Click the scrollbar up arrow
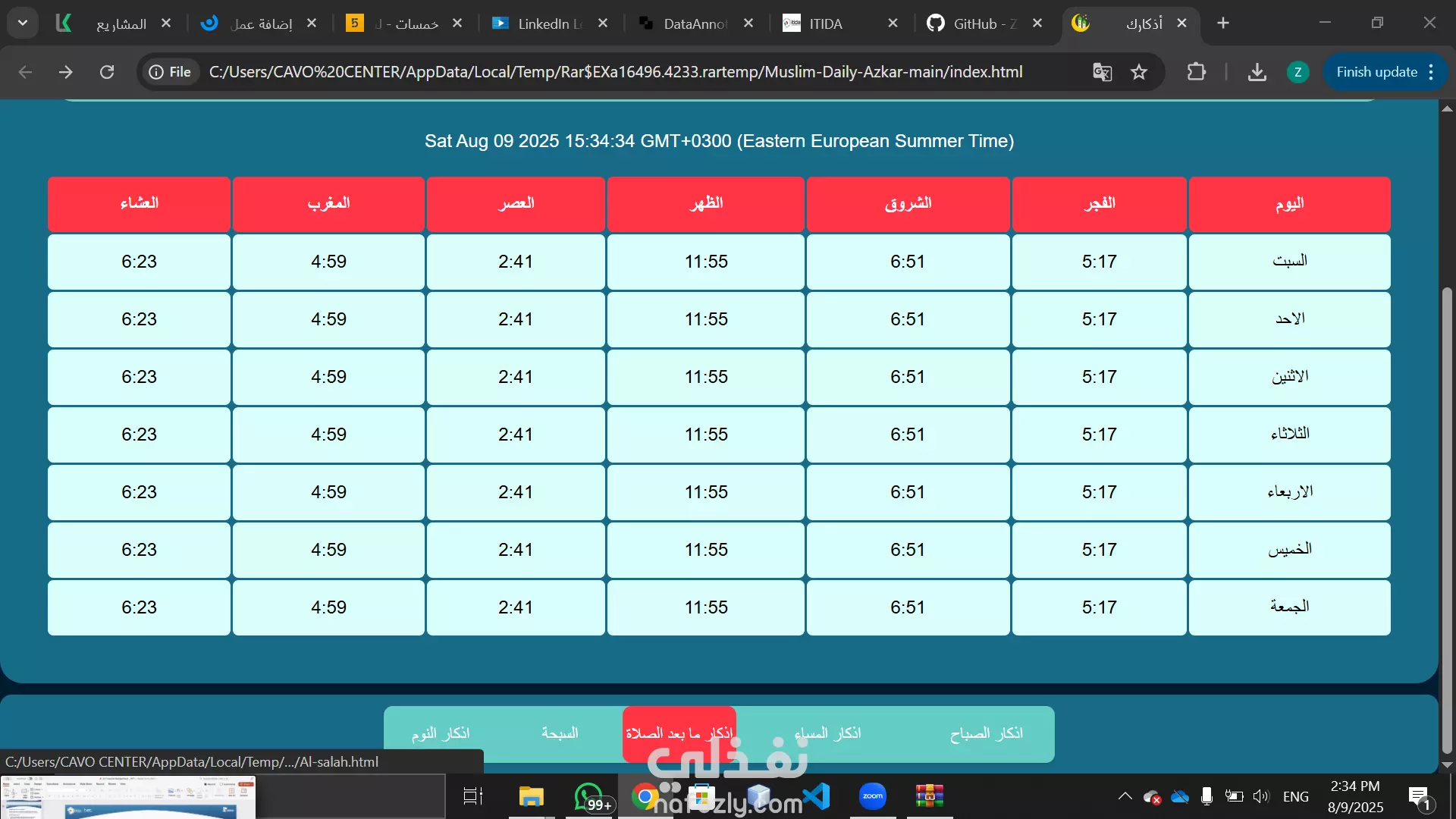 click(x=1447, y=108)
